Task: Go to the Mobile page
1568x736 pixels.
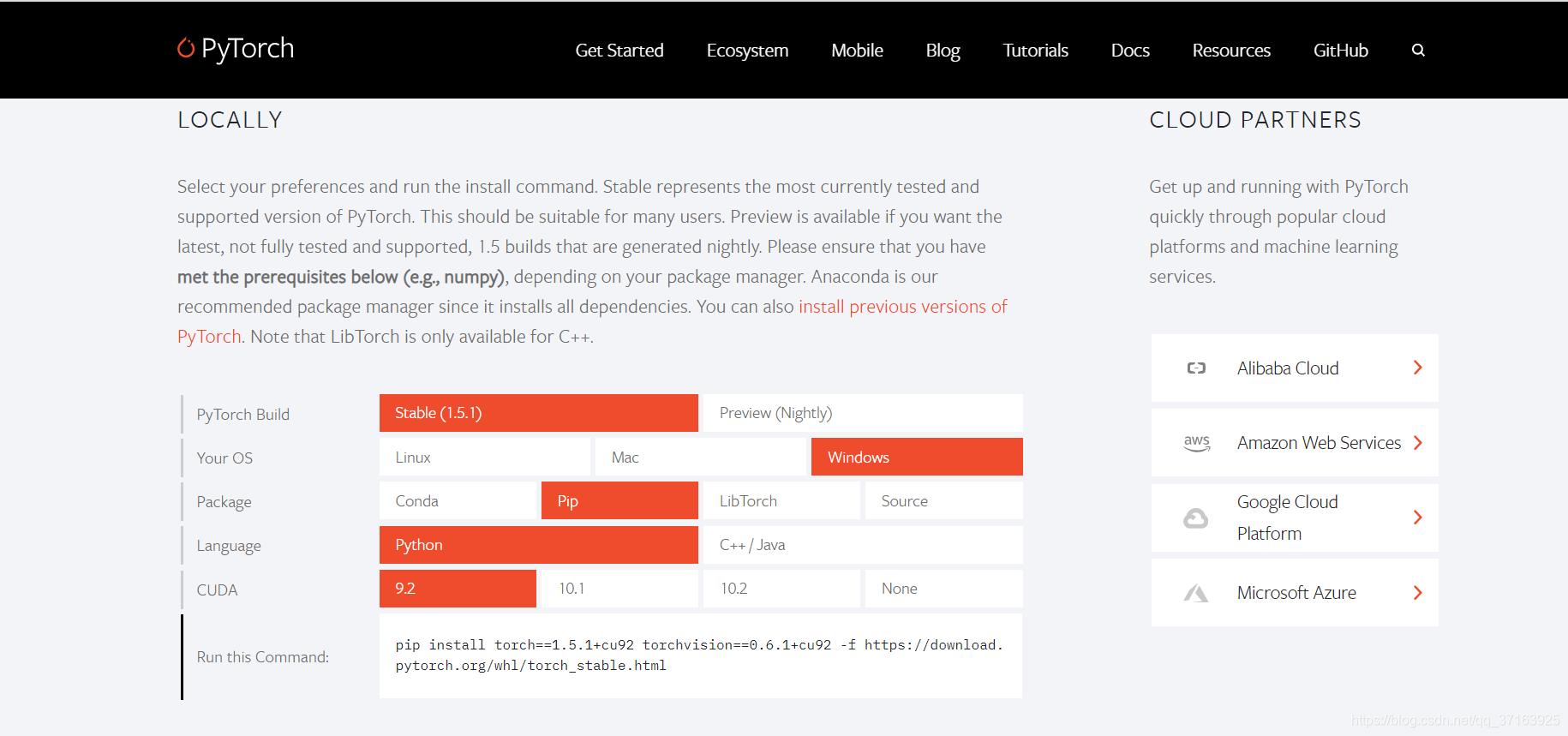Action: click(x=857, y=51)
